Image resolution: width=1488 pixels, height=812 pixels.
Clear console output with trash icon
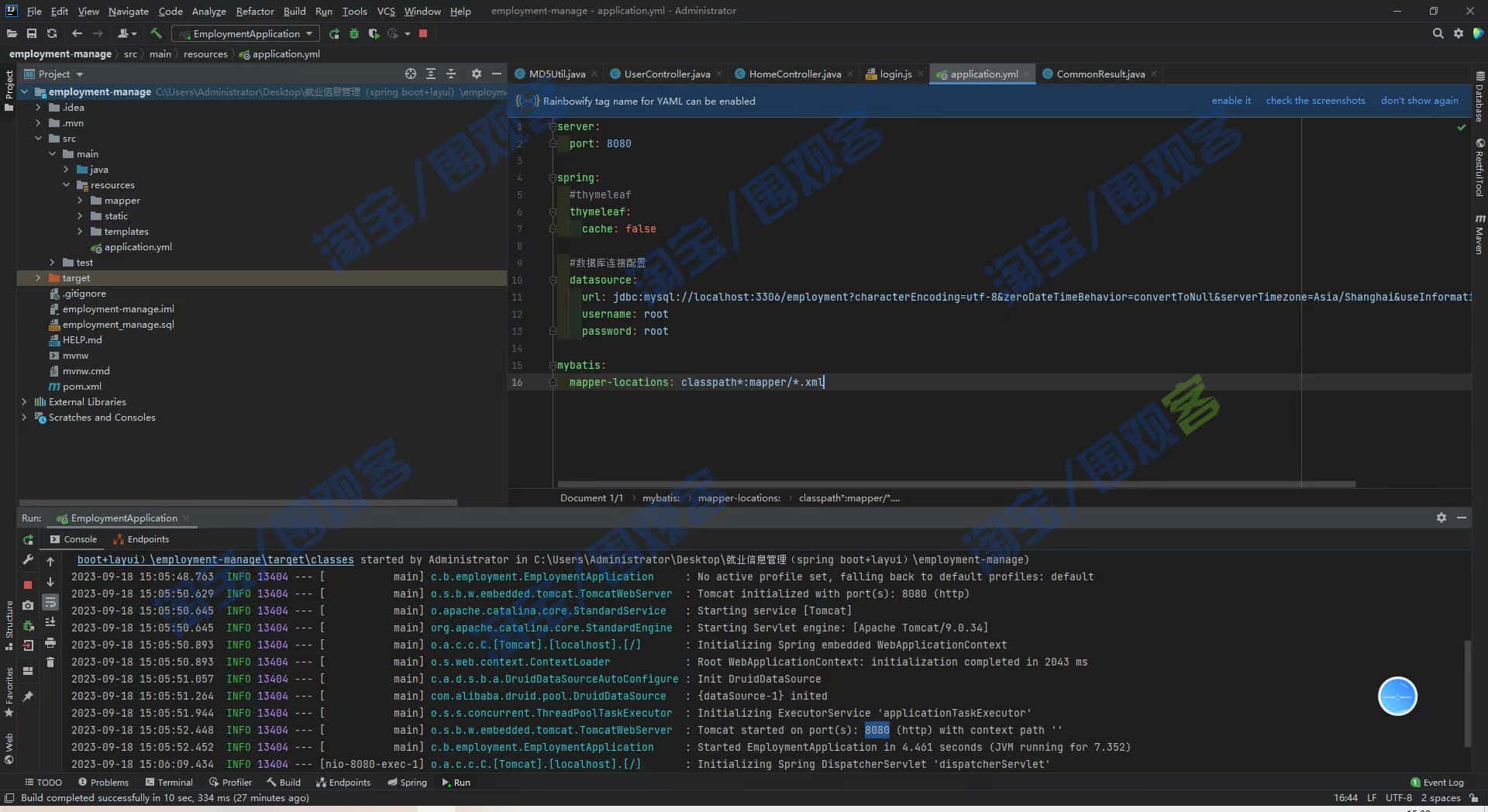(x=50, y=662)
